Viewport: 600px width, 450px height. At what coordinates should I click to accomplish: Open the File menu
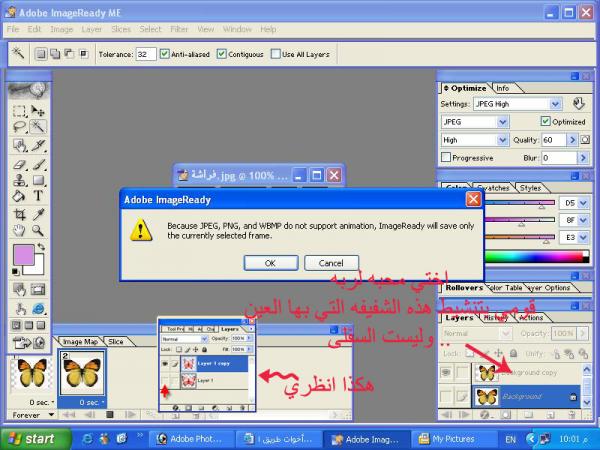point(12,29)
